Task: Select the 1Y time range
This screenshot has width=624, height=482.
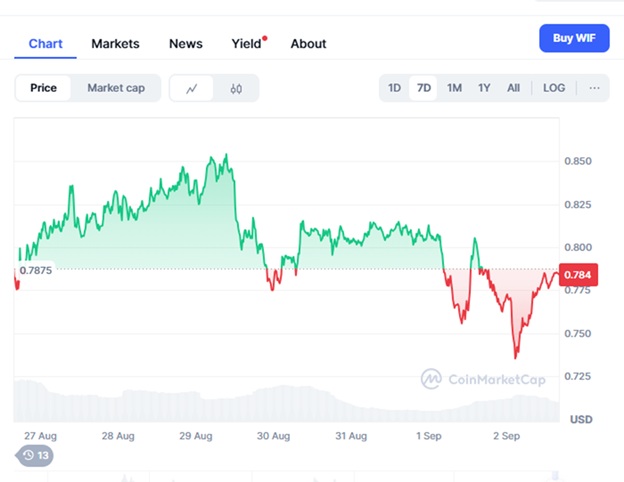Action: click(x=484, y=88)
